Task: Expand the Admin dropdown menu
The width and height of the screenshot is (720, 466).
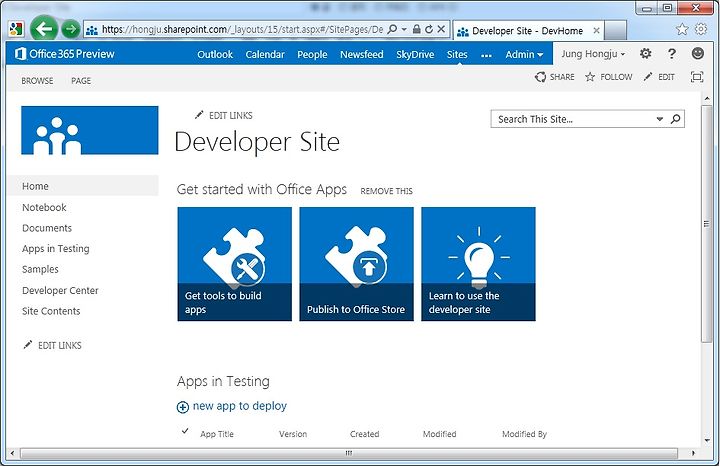Action: point(524,54)
